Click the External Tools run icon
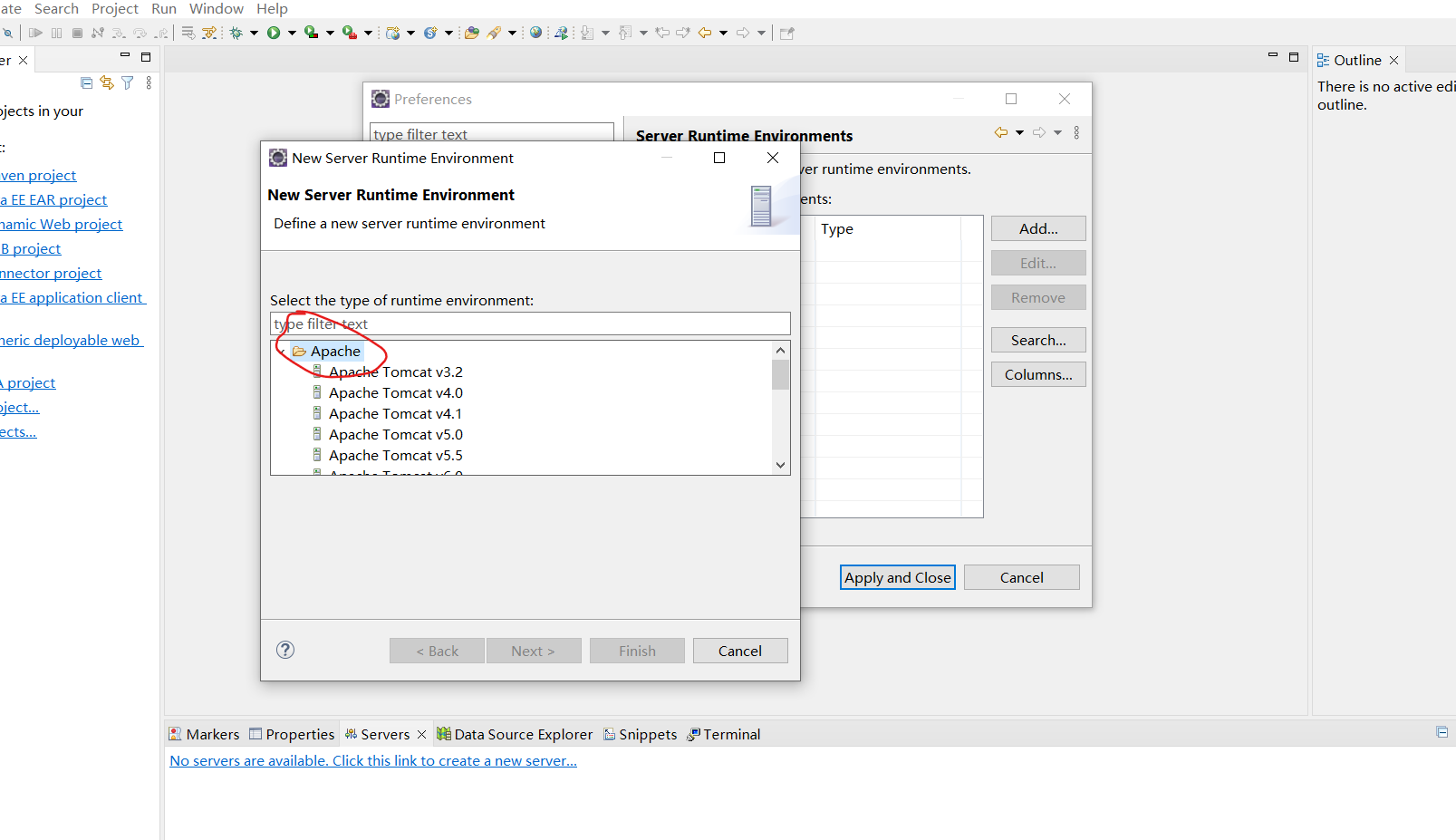Screen dimensions: 1456x840 [x=349, y=33]
